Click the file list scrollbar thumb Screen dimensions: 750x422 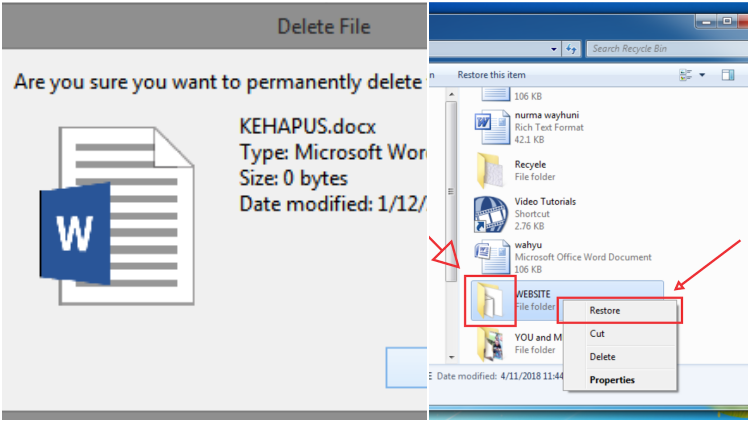coord(451,191)
